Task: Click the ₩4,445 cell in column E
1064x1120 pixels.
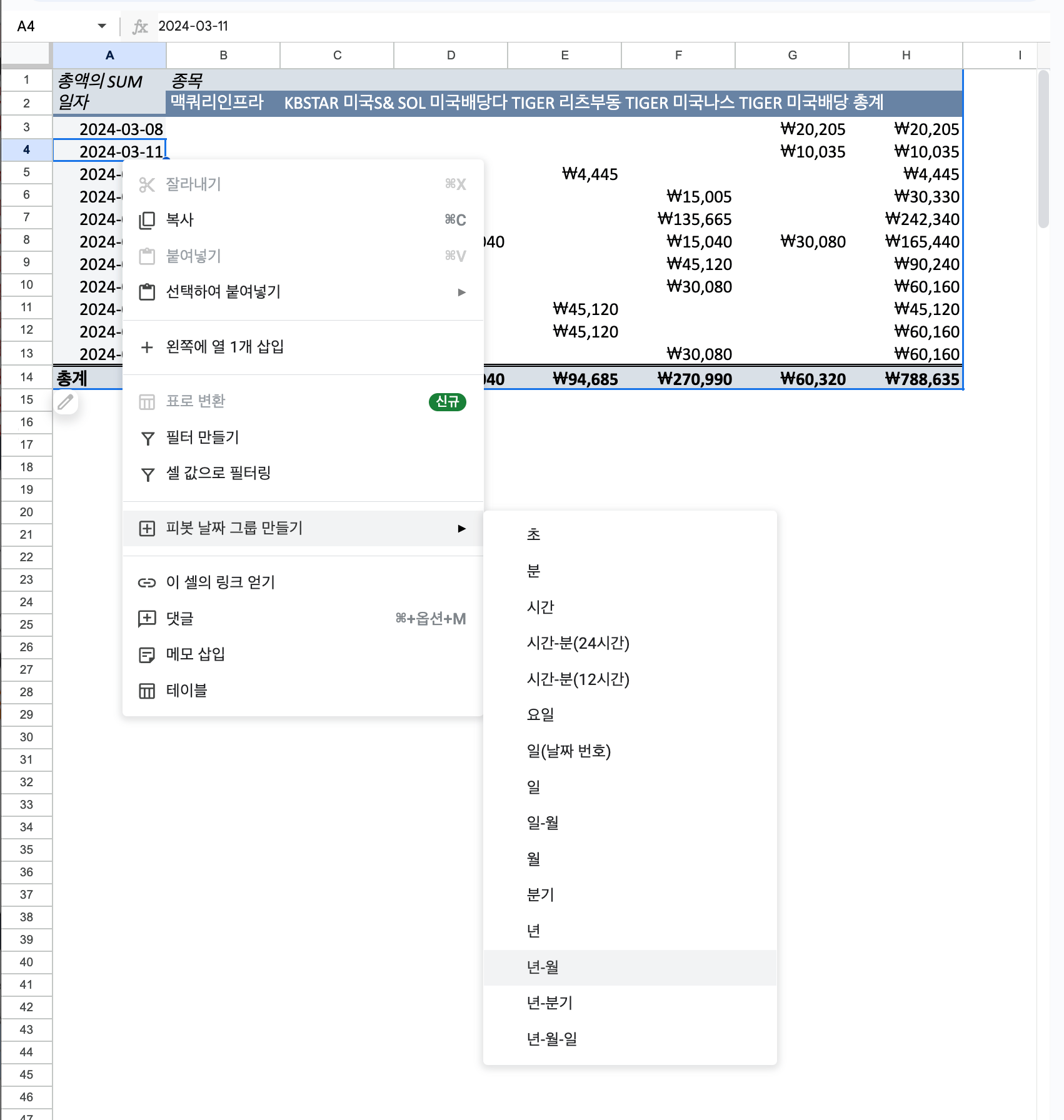Action: 565,174
